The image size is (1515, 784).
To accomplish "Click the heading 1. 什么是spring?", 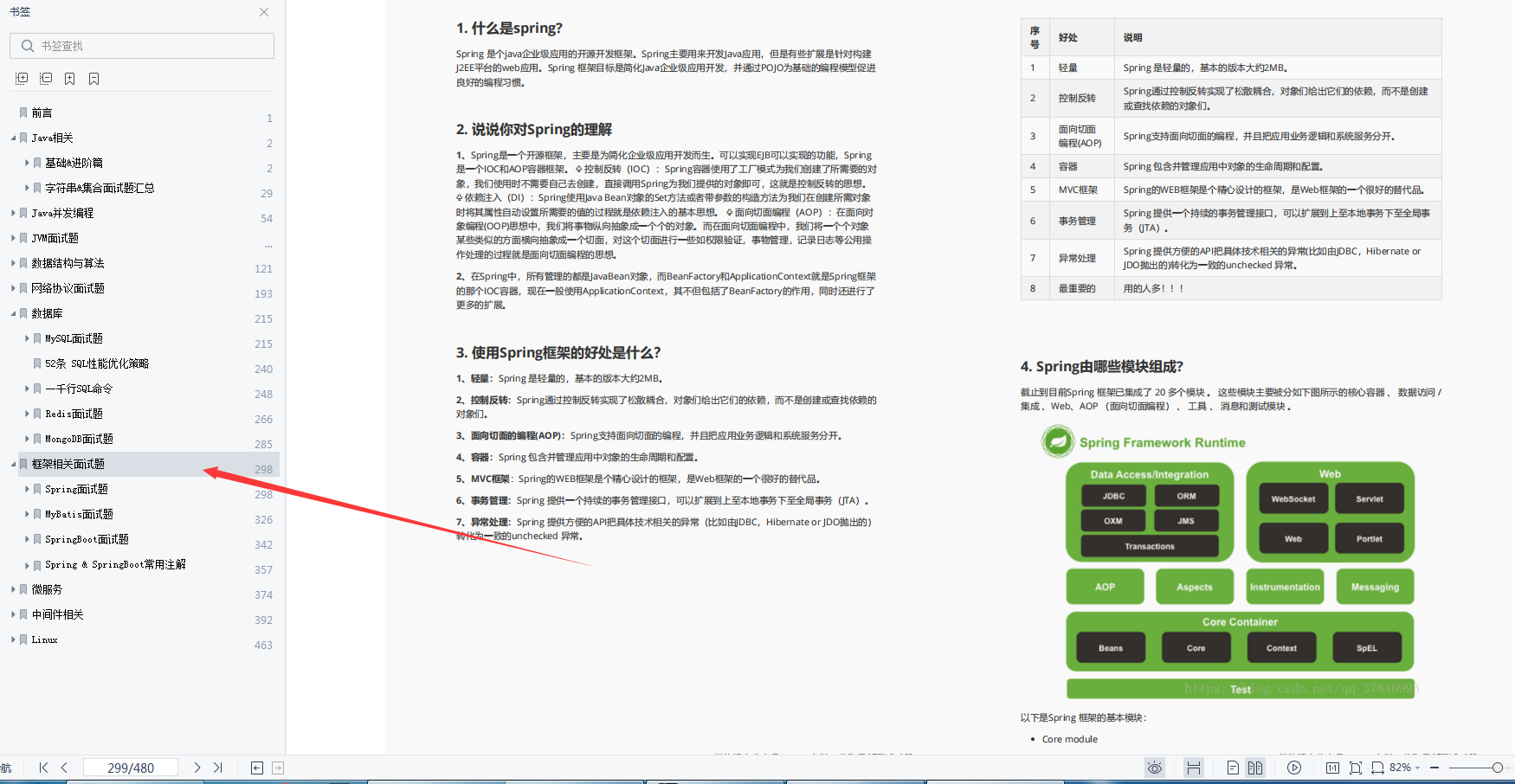I will [509, 29].
